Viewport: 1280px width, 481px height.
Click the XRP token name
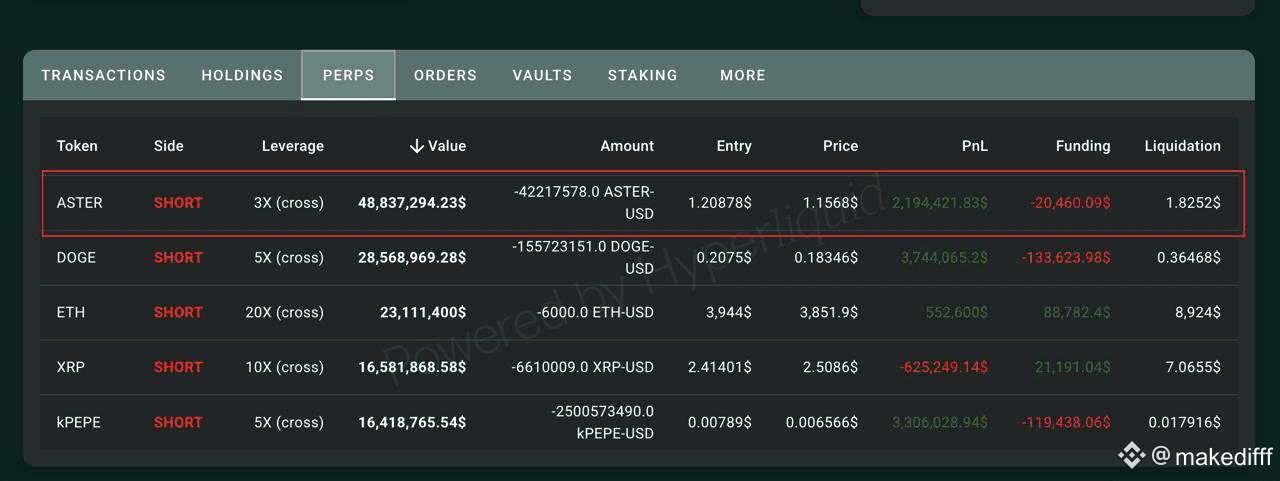[71, 368]
